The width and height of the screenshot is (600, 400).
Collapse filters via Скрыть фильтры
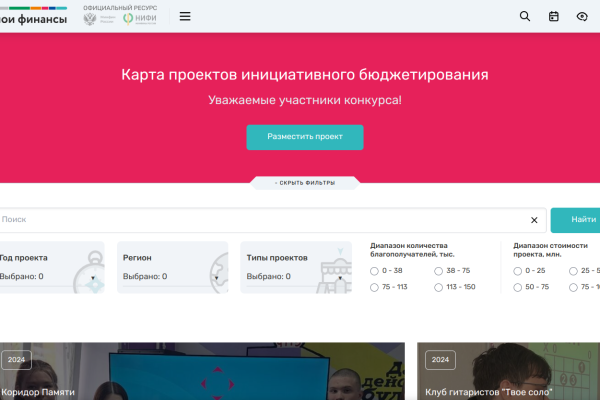[x=305, y=183]
